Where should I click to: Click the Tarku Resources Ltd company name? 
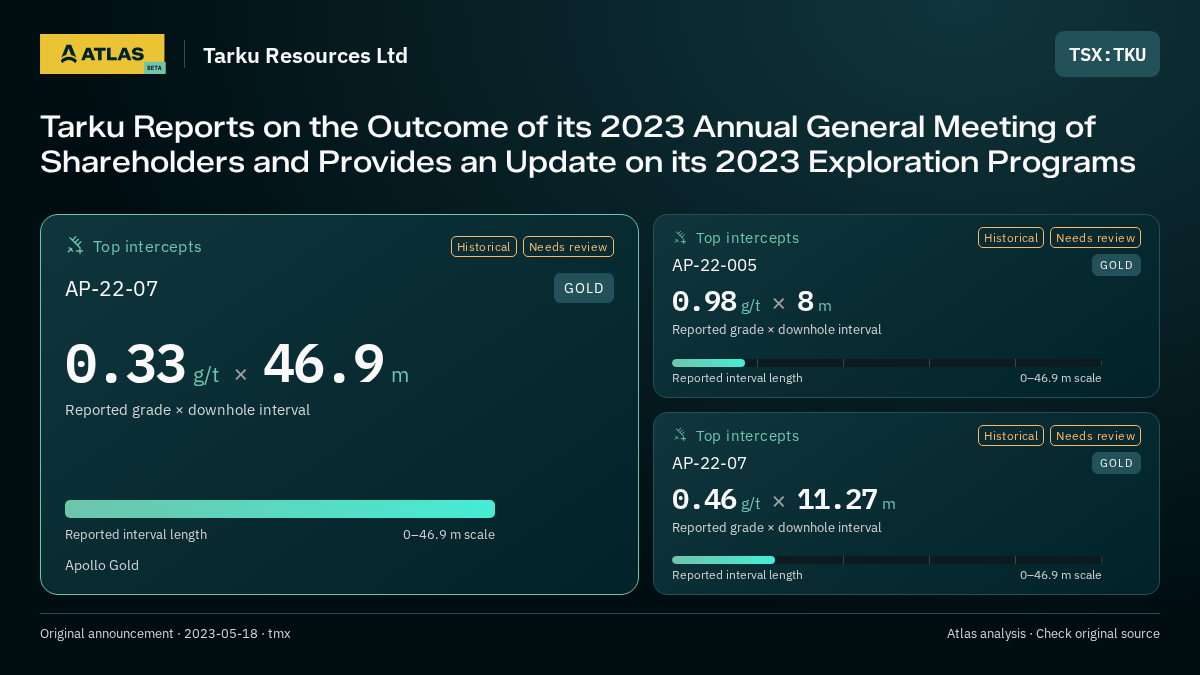tap(305, 55)
